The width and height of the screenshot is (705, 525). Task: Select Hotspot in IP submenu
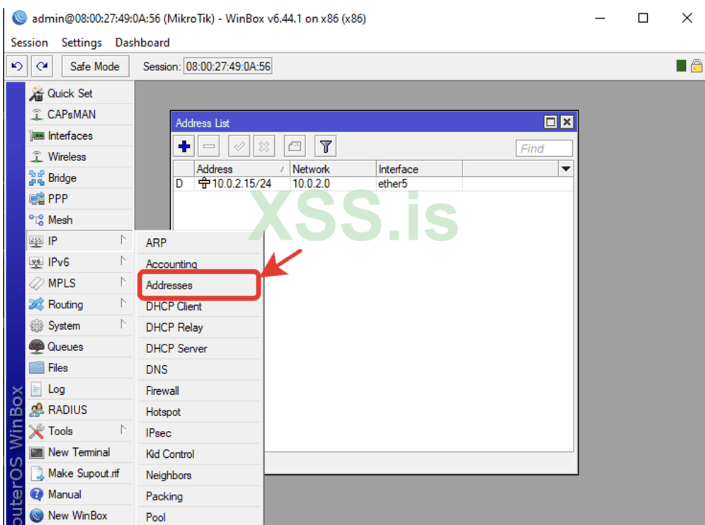tap(199, 412)
